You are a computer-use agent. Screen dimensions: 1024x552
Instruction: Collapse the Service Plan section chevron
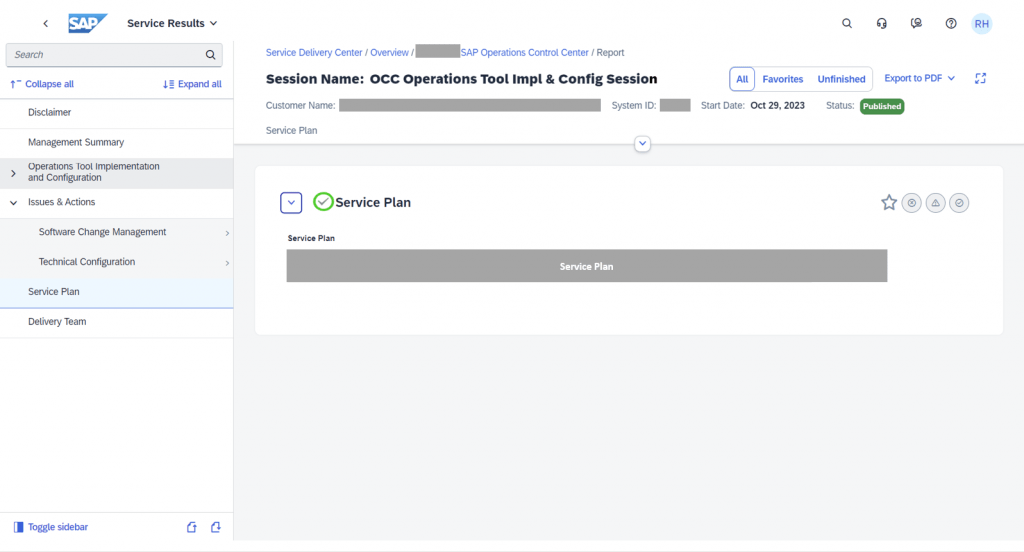pos(291,203)
